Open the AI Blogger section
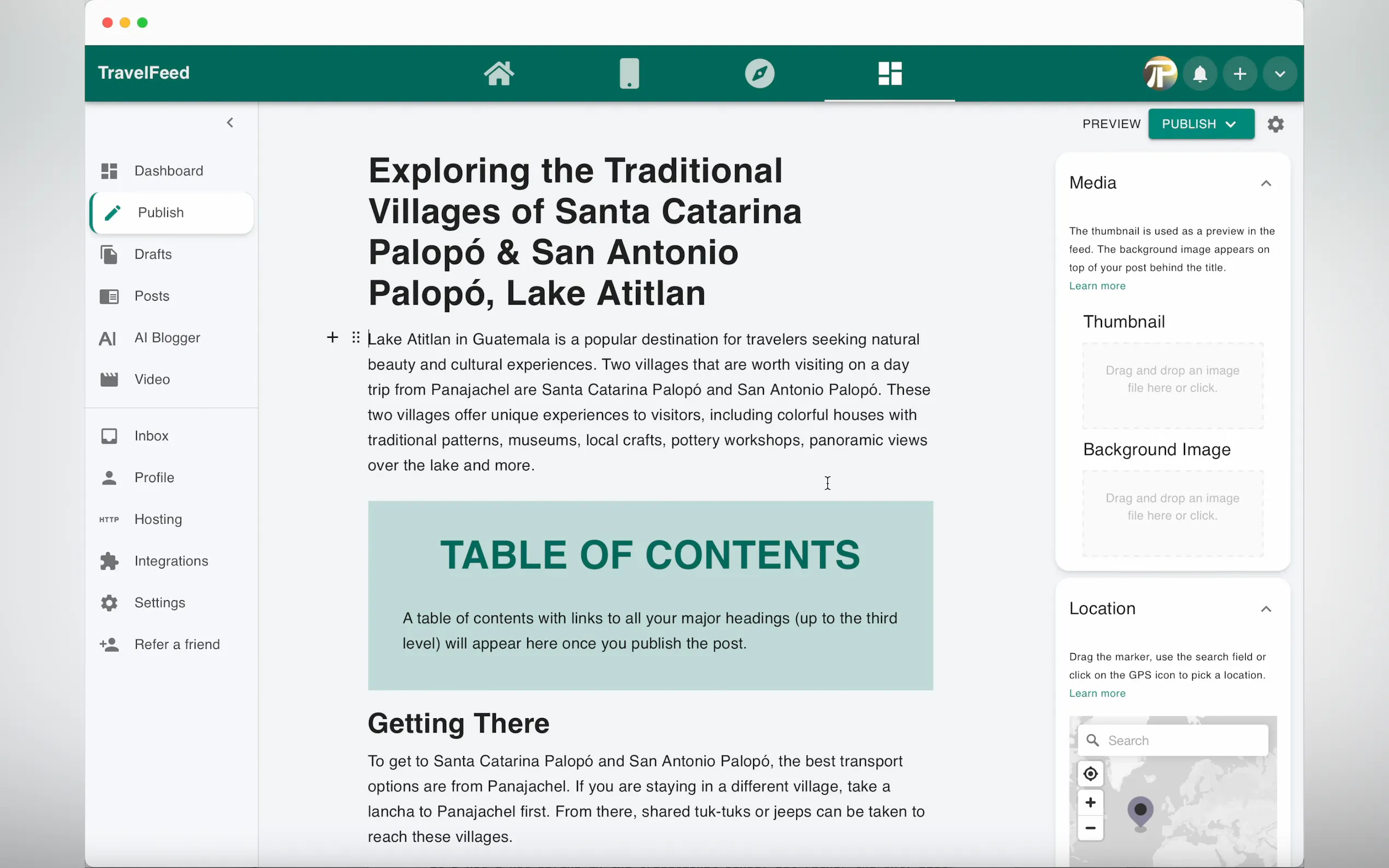Image resolution: width=1389 pixels, height=868 pixels. (167, 338)
